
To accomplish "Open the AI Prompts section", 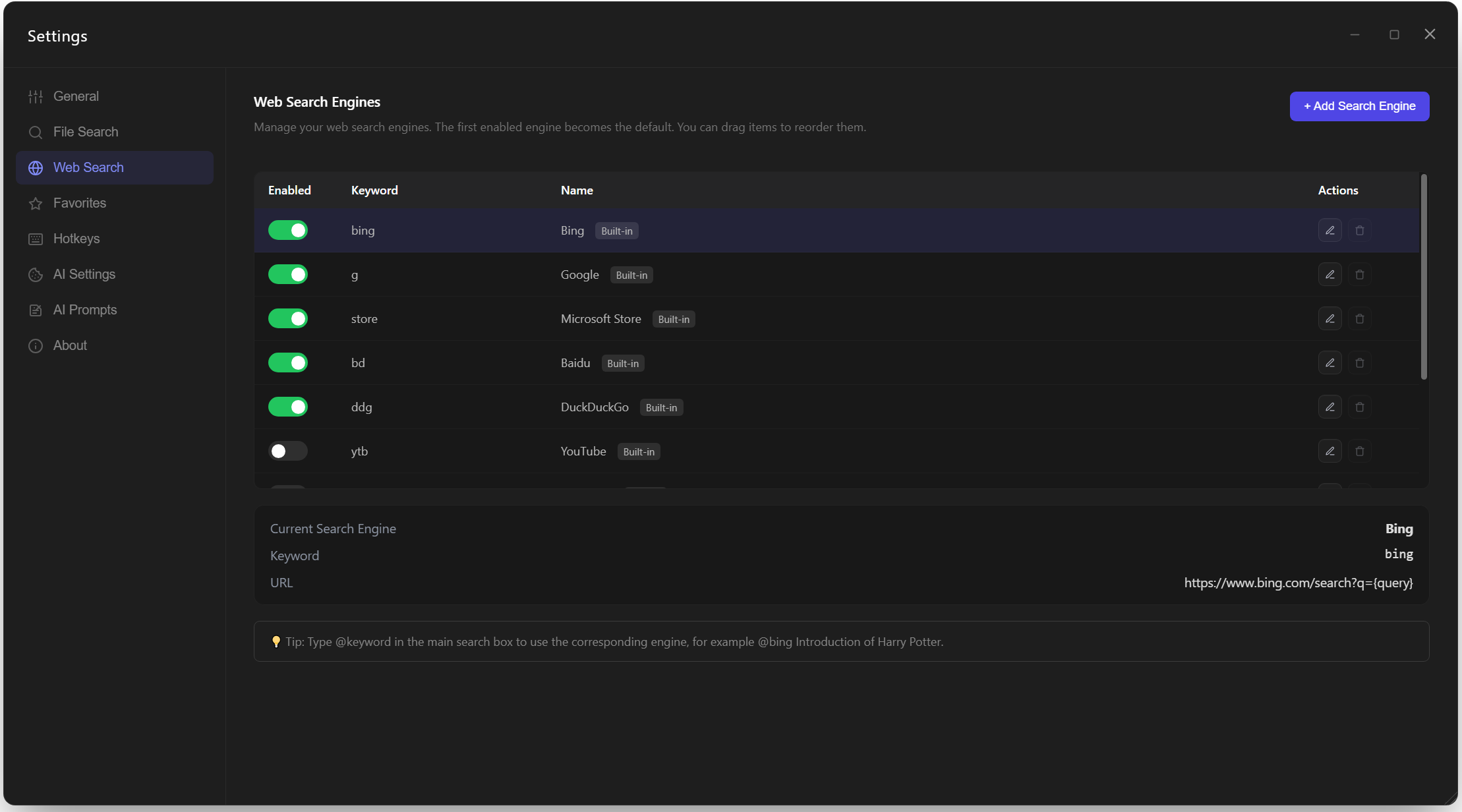I will coord(115,310).
